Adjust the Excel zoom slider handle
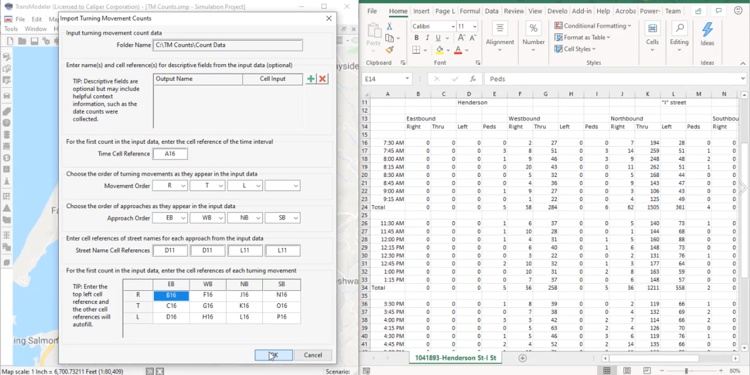This screenshot has width=750, height=375. [x=686, y=371]
